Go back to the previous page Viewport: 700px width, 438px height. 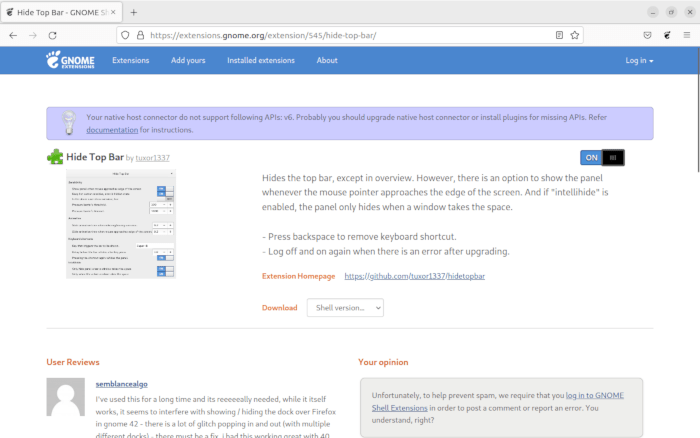click(x=13, y=35)
